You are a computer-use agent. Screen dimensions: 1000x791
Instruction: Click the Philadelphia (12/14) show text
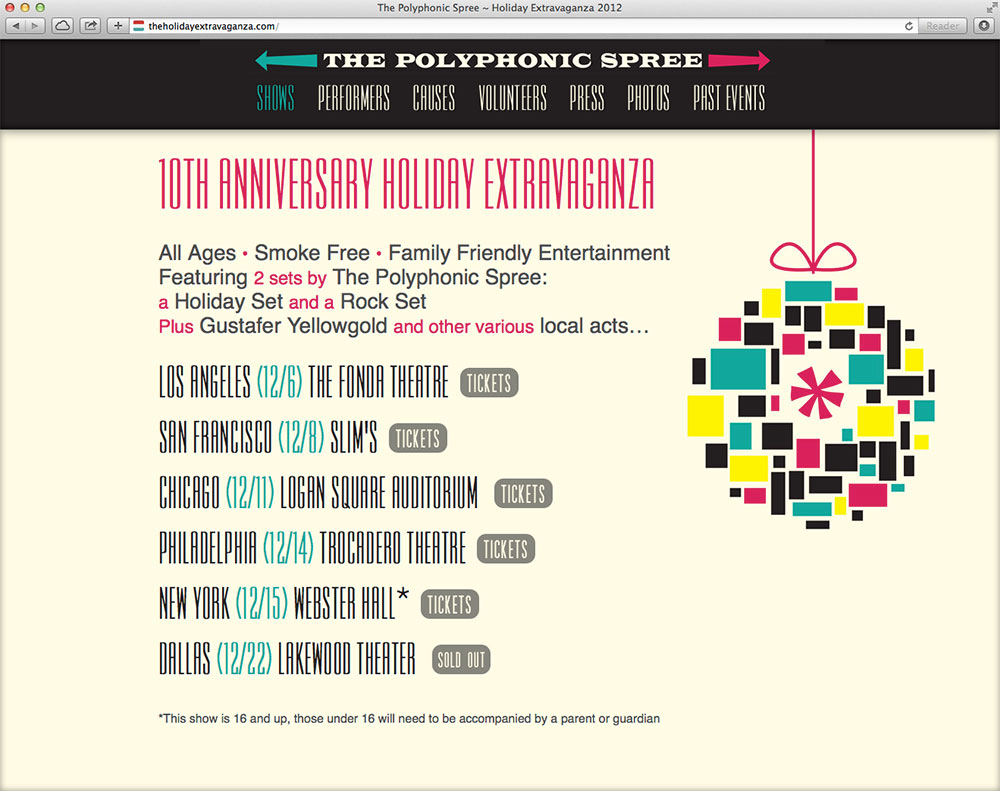coord(312,549)
